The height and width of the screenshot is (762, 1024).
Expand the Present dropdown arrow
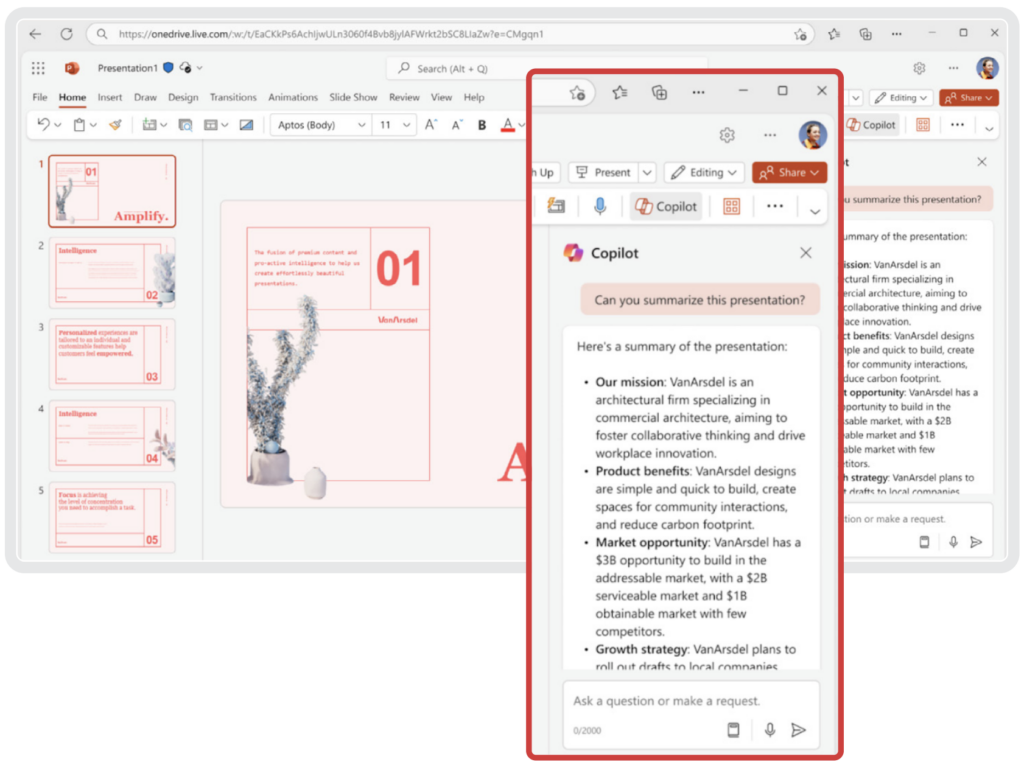[x=647, y=172]
